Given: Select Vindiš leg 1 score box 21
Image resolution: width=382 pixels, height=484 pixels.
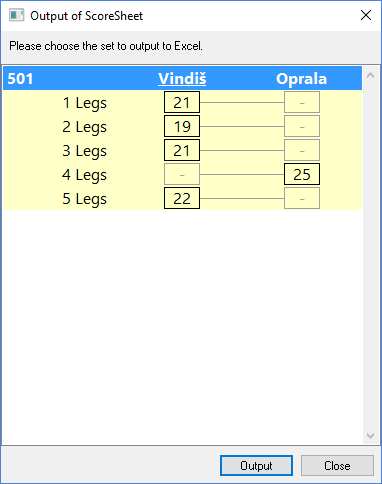Looking at the screenshot, I should pyautogui.click(x=182, y=102).
